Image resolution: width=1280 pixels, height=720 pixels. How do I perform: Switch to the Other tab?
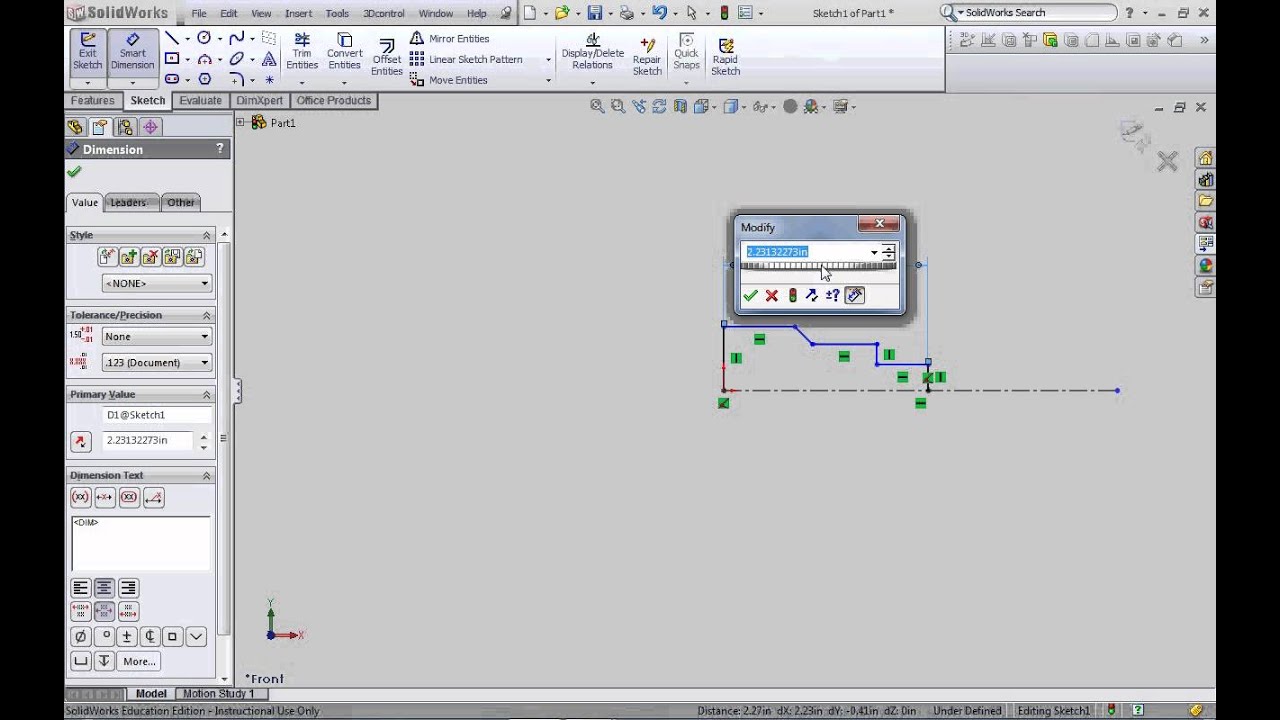click(181, 202)
